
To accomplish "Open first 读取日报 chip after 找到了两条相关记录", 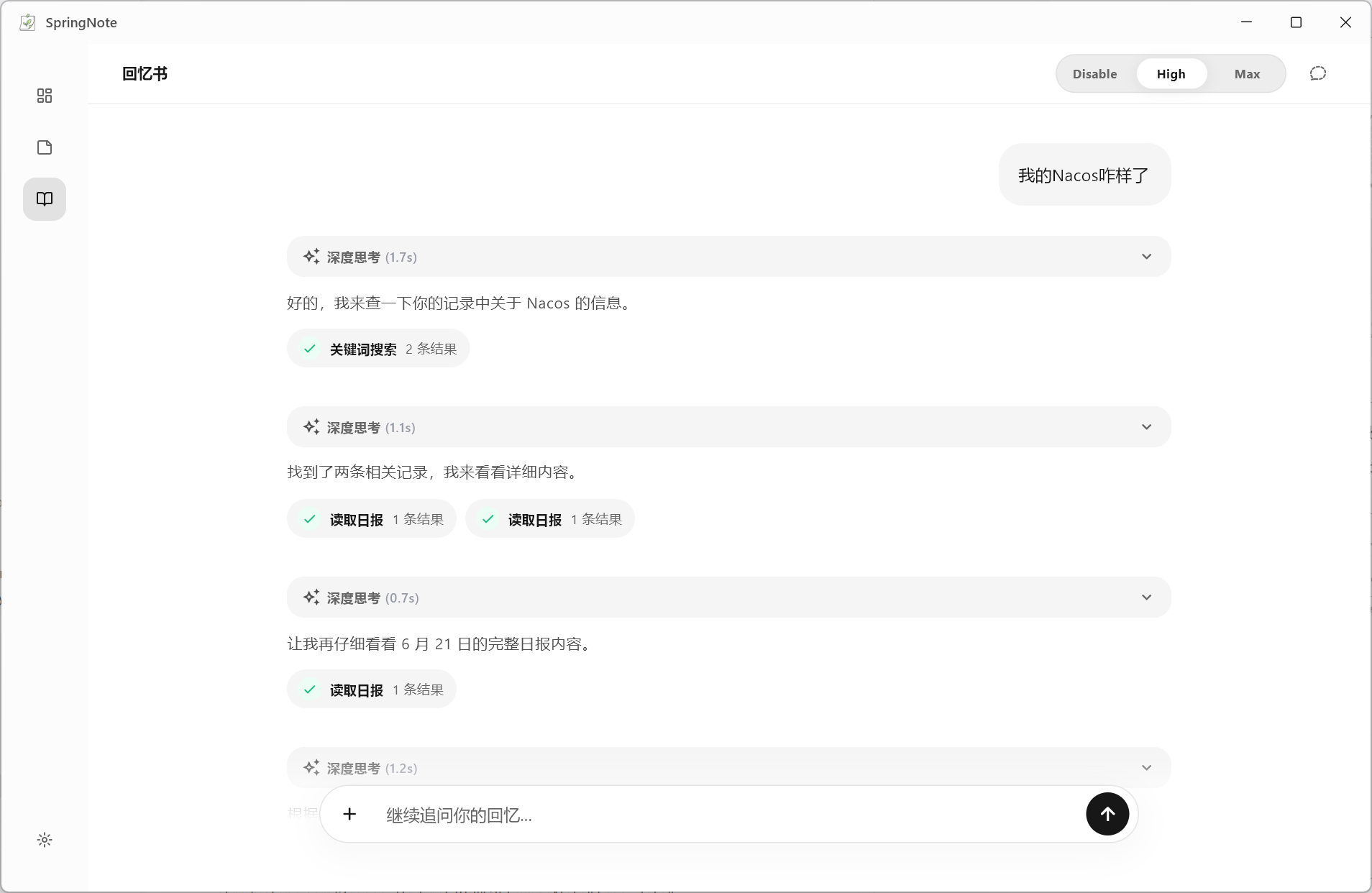I will click(372, 519).
